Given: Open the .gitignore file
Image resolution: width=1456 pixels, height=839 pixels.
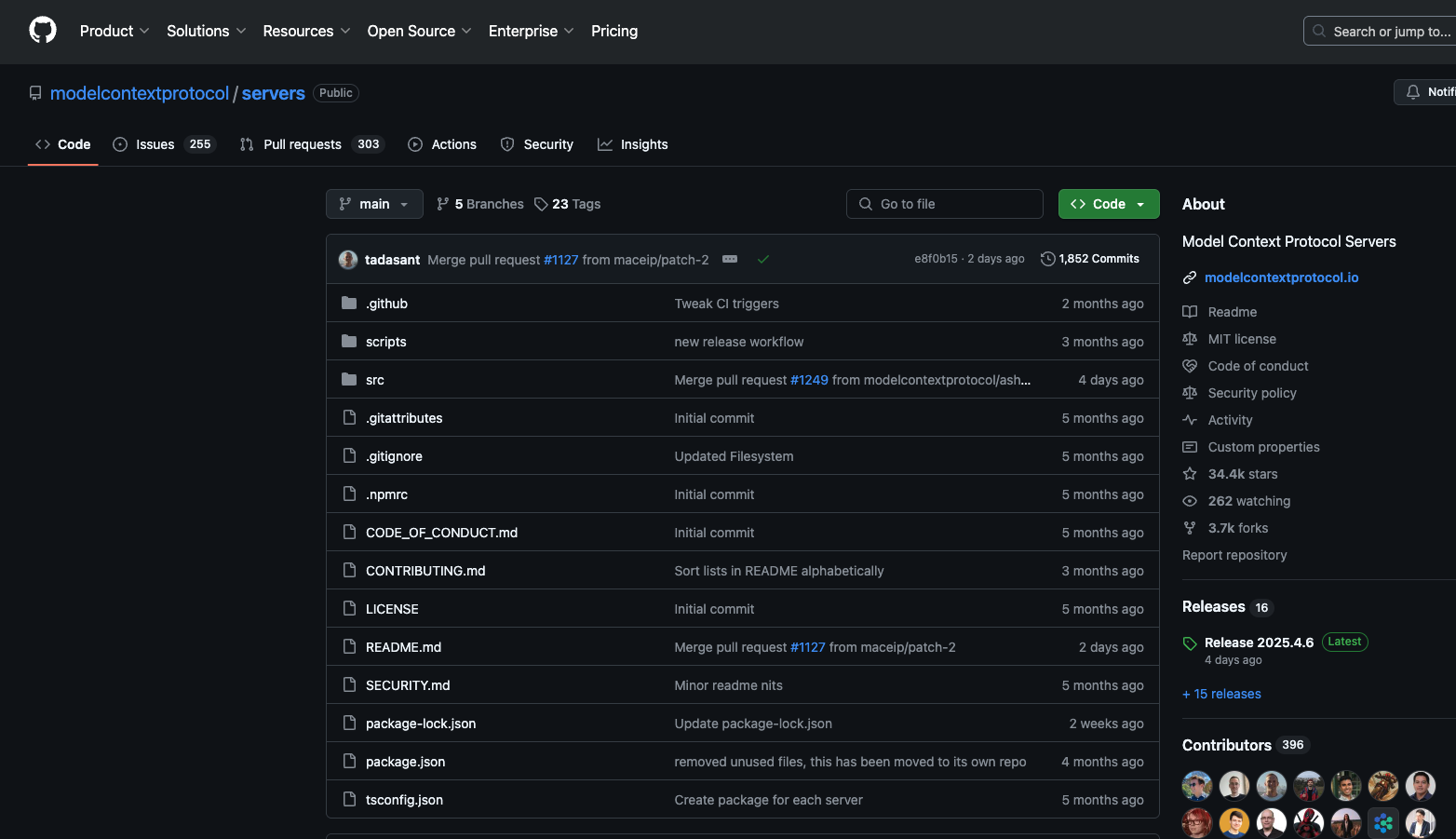Looking at the screenshot, I should (394, 456).
